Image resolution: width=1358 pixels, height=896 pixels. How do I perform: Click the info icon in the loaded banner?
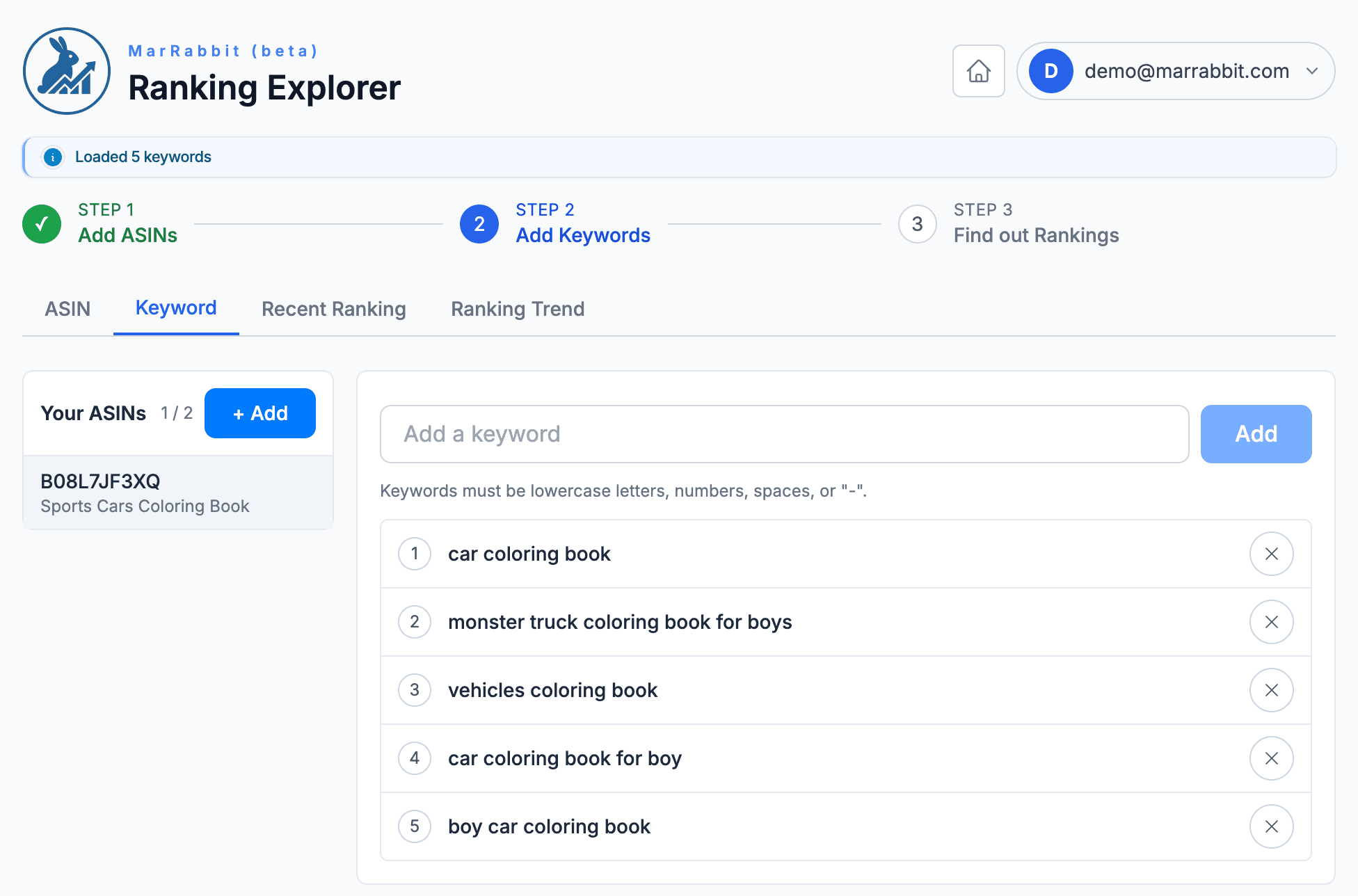(53, 157)
